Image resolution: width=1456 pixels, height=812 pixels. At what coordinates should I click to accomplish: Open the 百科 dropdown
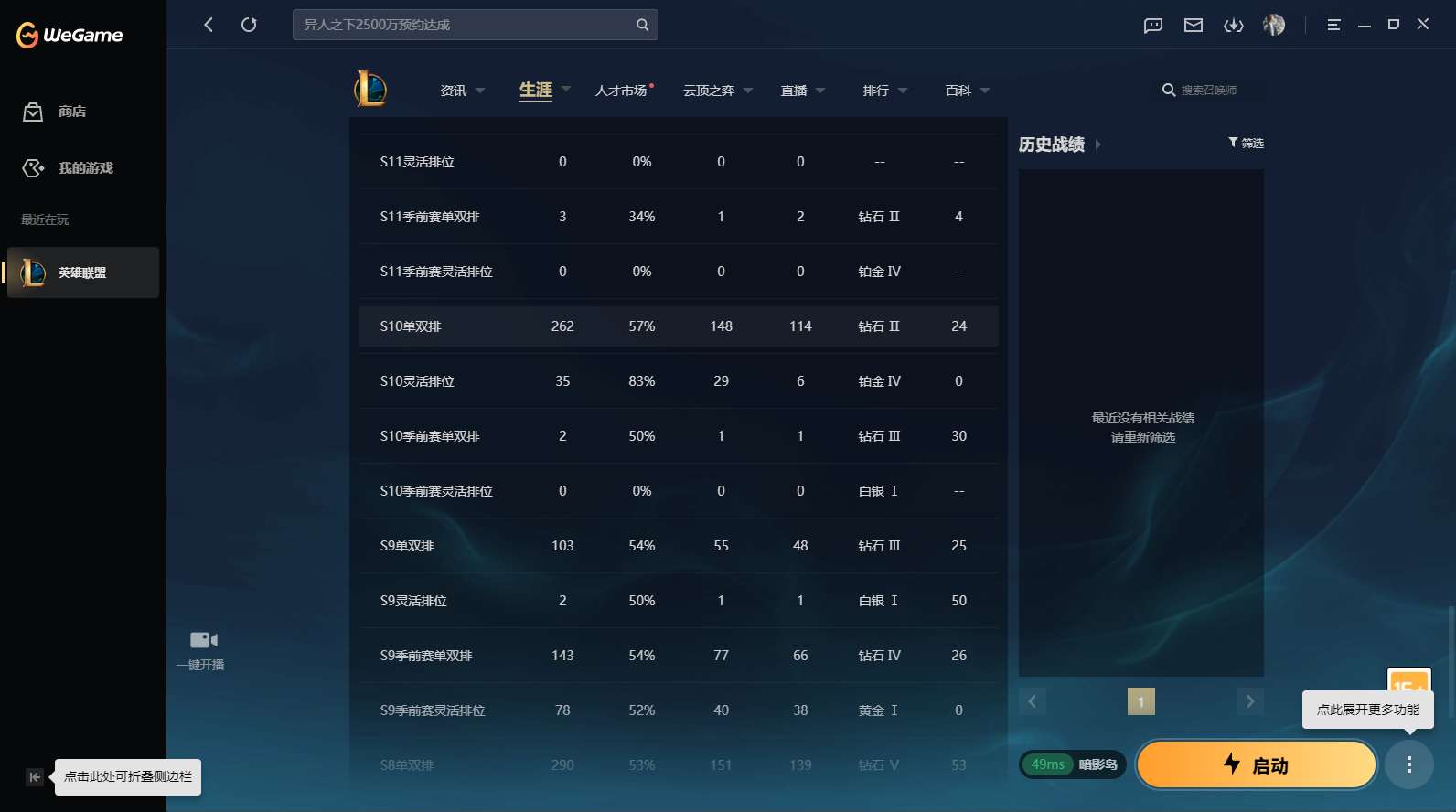(968, 91)
